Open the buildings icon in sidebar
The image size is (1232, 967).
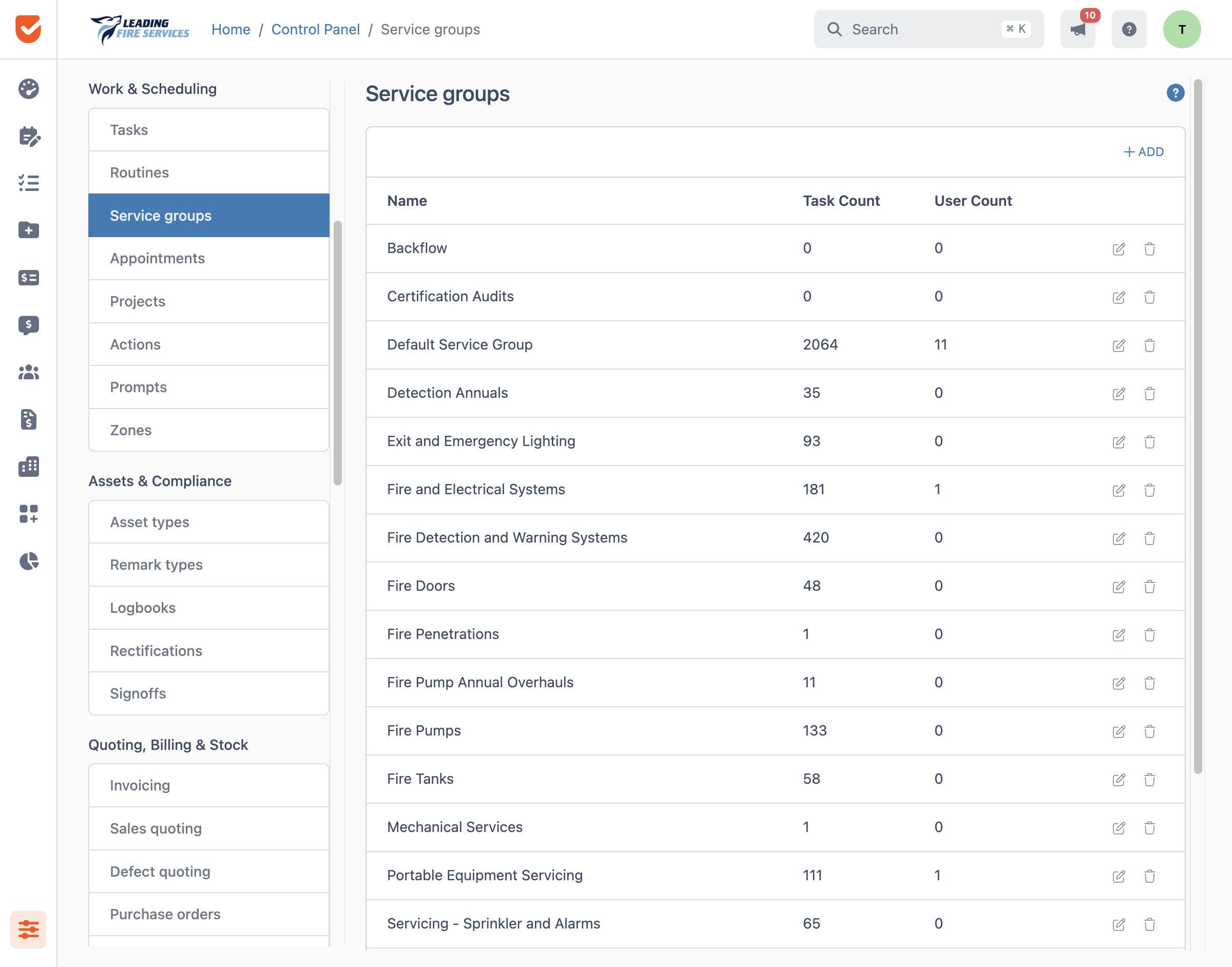click(x=28, y=467)
